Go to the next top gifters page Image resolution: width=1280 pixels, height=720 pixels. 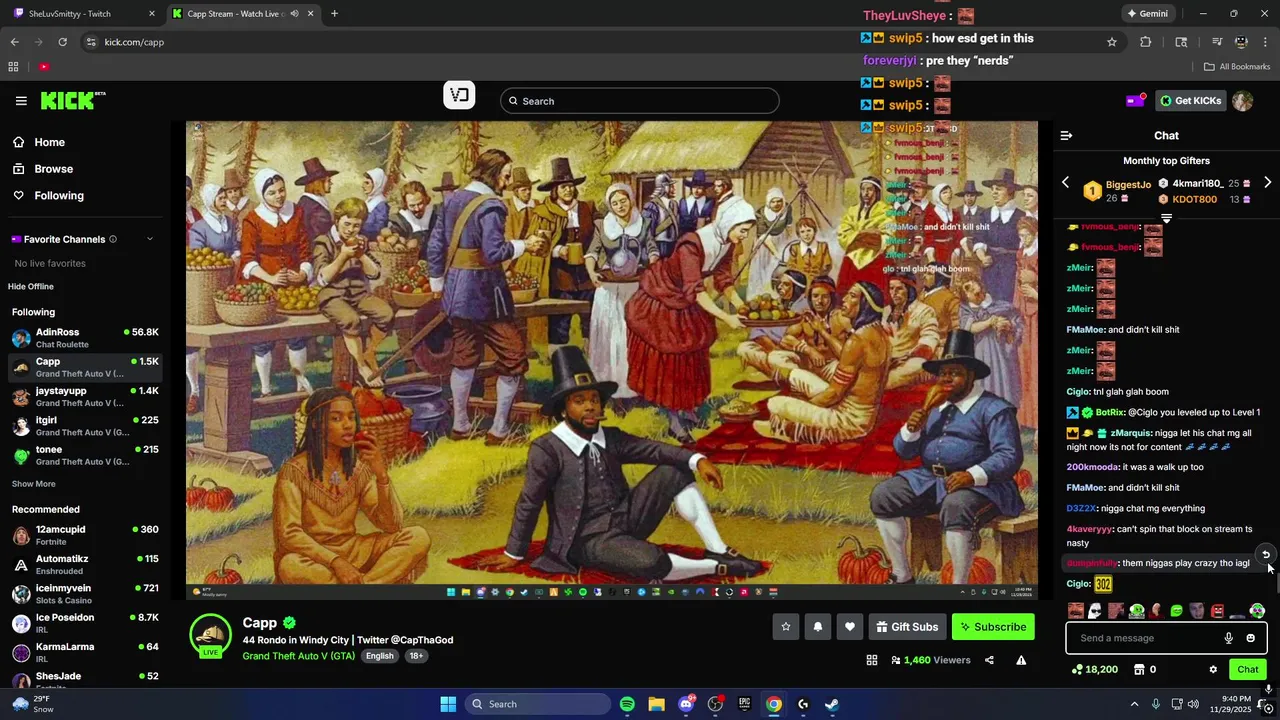[1267, 183]
